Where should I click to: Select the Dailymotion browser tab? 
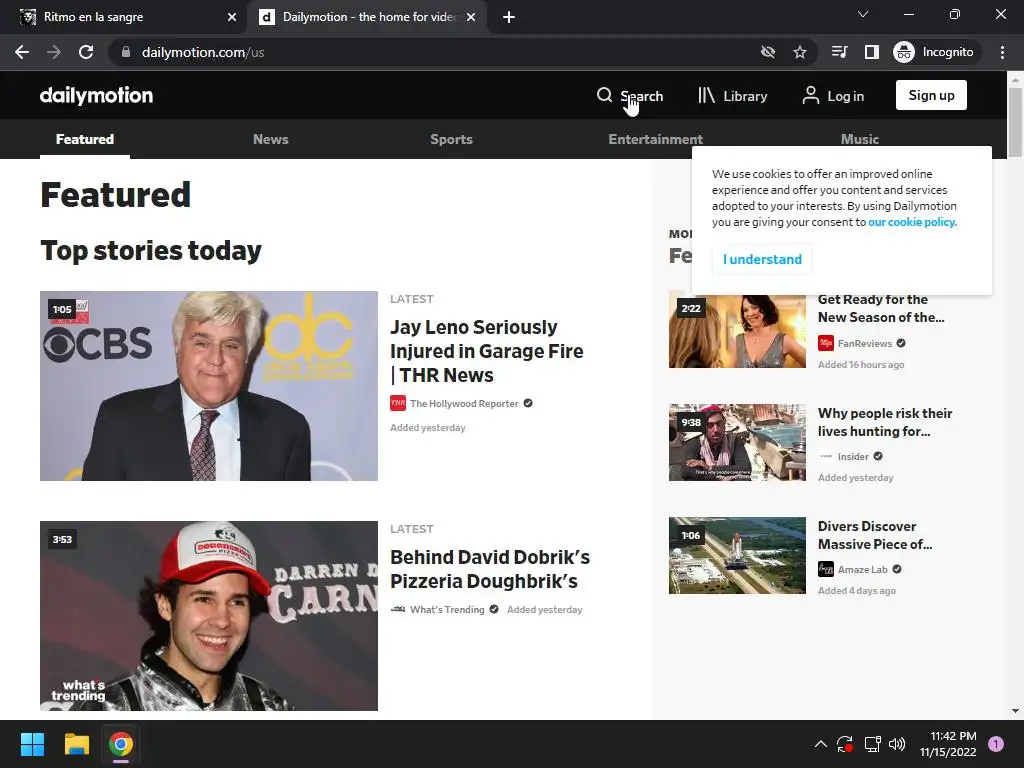point(368,17)
